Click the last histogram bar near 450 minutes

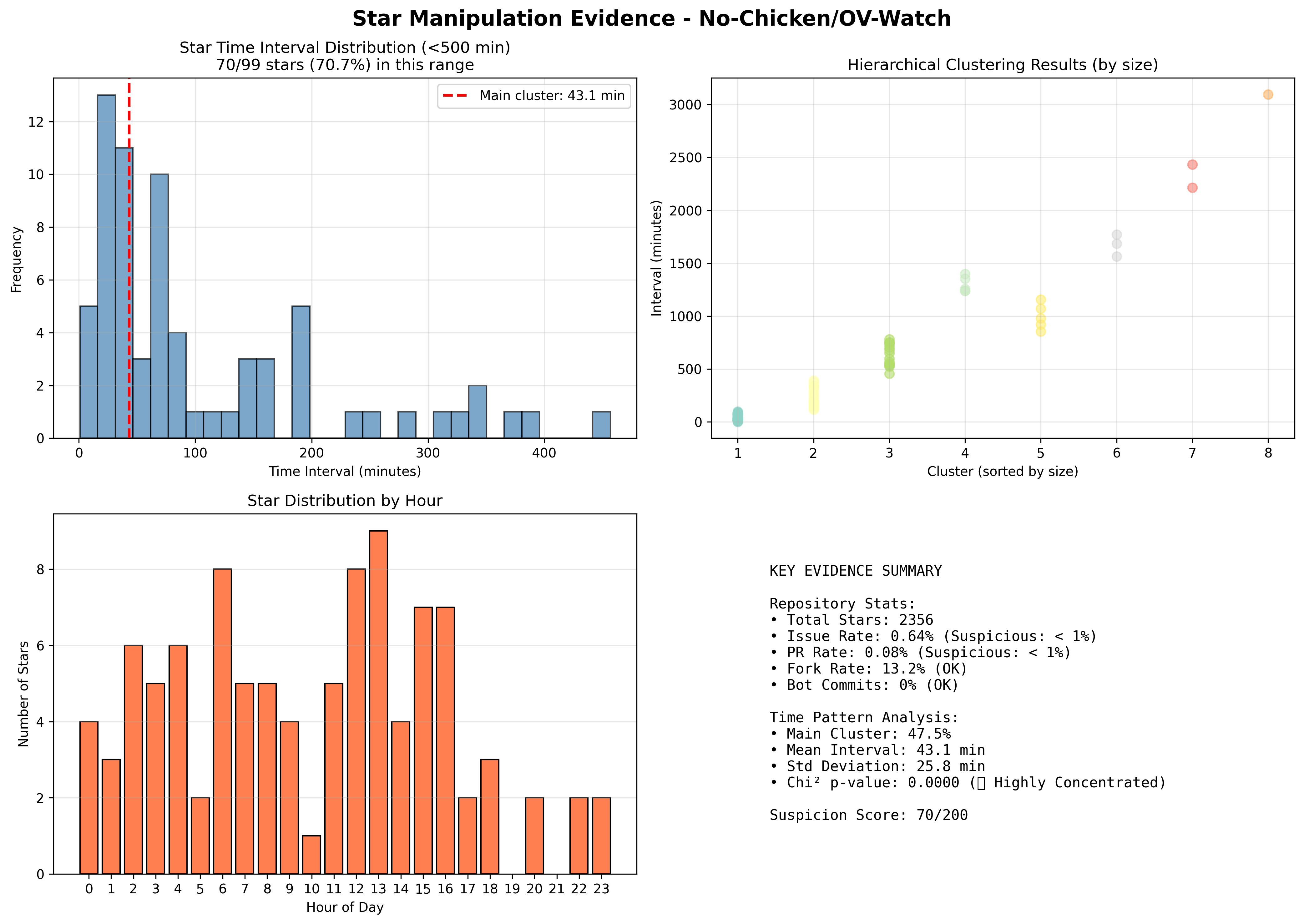601,425
